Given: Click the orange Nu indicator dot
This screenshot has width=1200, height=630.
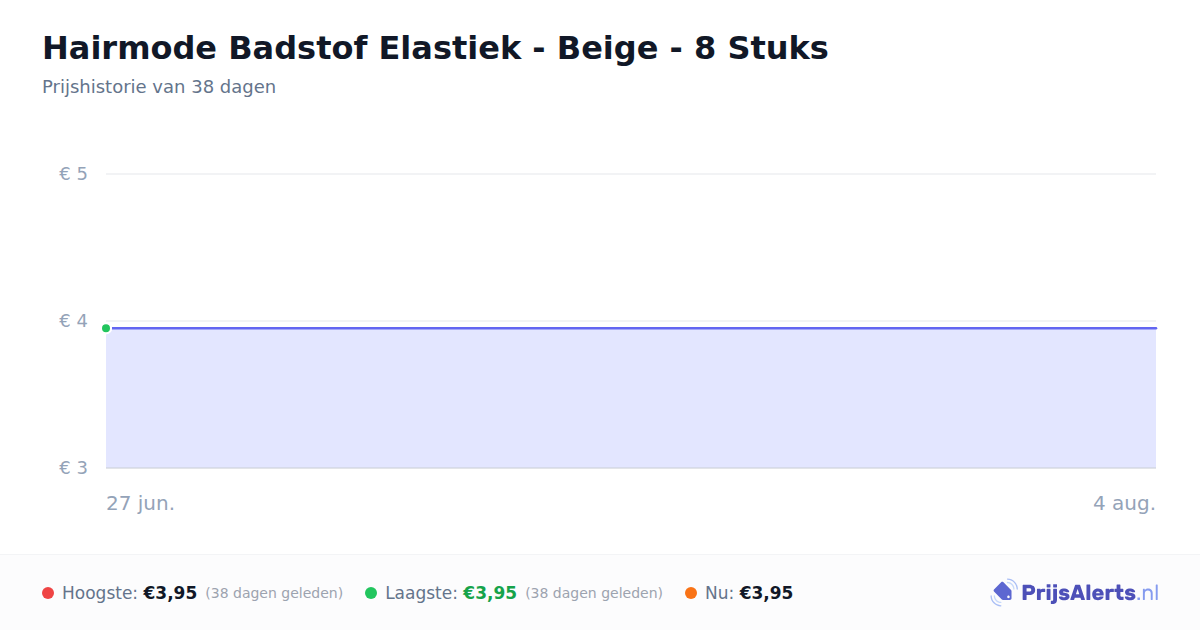Looking at the screenshot, I should (x=691, y=593).
